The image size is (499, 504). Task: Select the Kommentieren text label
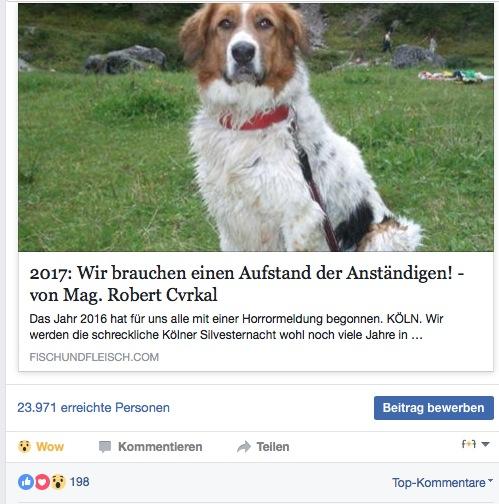pos(160,447)
